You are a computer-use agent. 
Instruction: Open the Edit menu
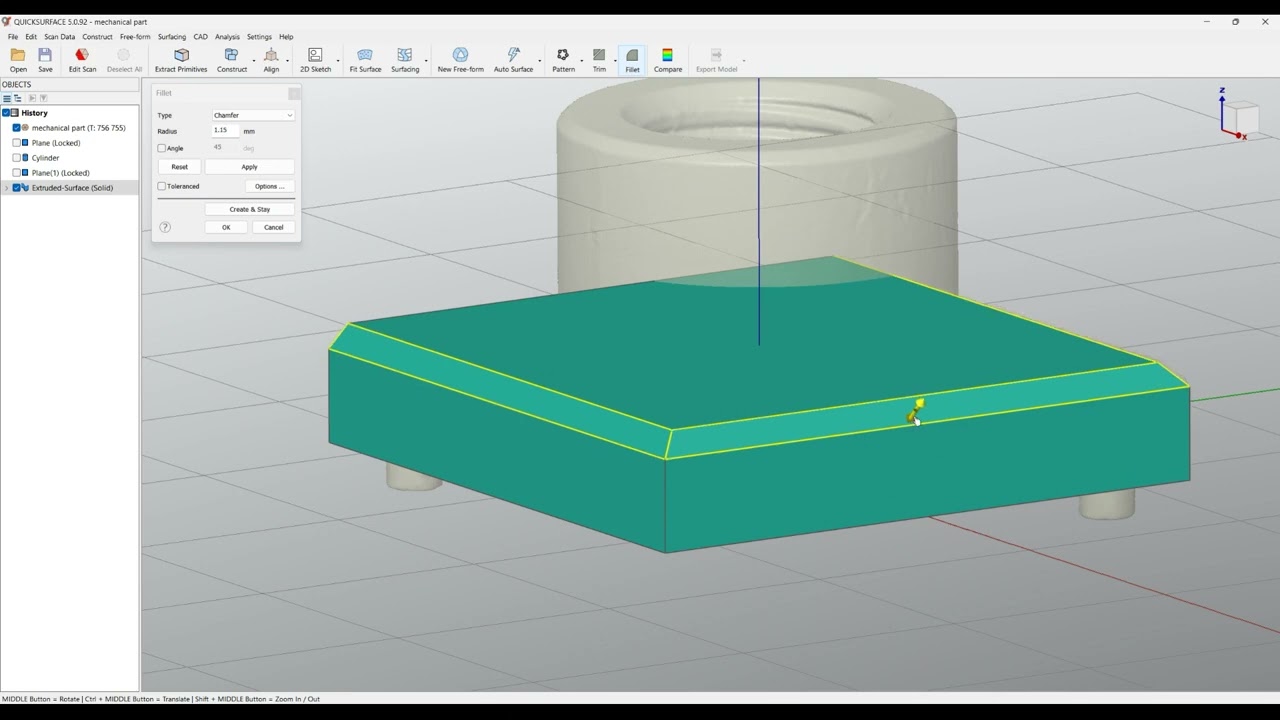(31, 37)
